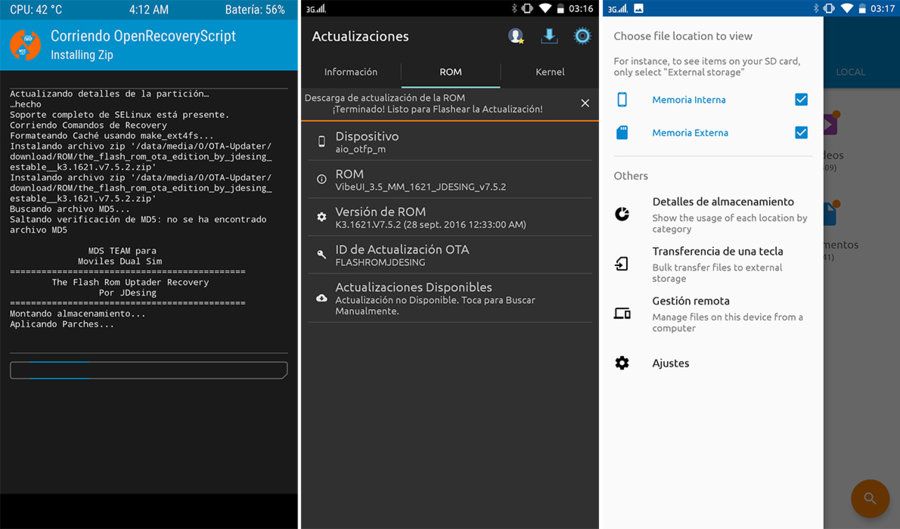Image resolution: width=900 pixels, height=529 pixels.
Task: Tap the Ajustes gear icon
Action: coord(622,363)
